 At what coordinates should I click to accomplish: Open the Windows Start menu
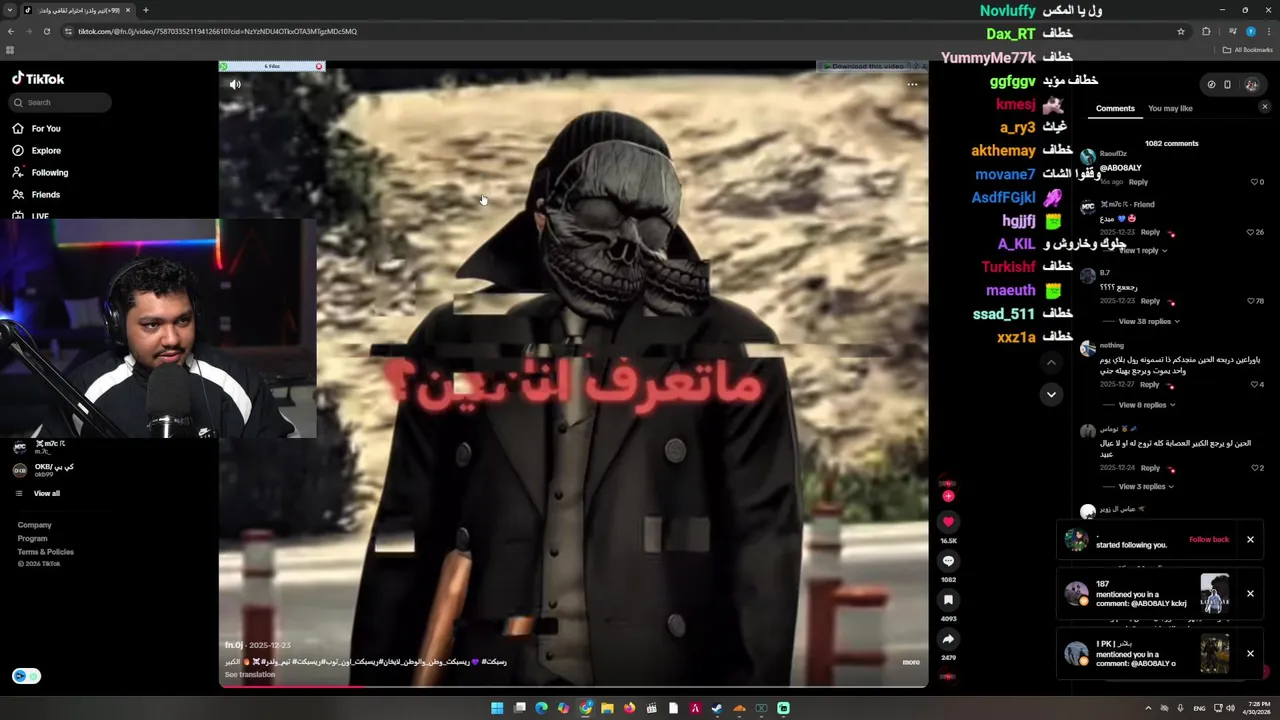coord(497,708)
